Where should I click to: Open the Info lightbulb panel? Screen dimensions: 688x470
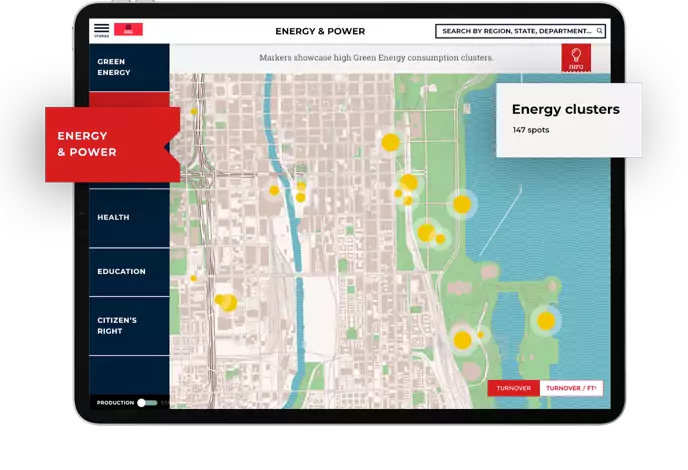tap(576, 58)
